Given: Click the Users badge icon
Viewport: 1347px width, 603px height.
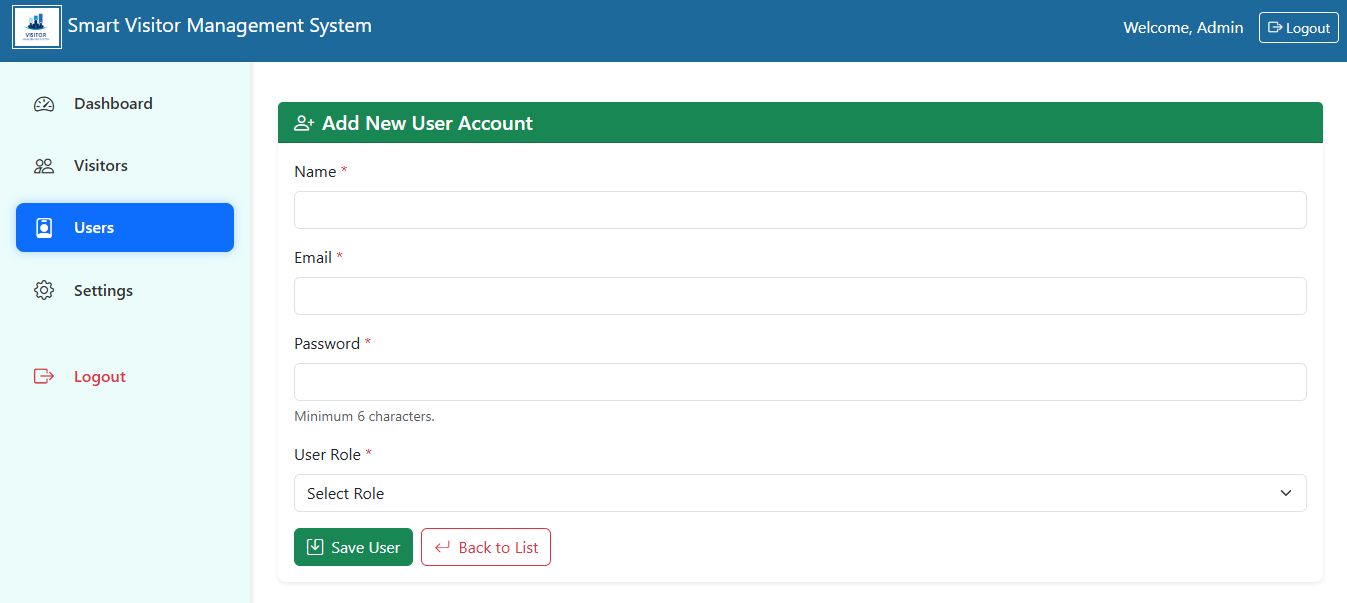Looking at the screenshot, I should coord(44,228).
